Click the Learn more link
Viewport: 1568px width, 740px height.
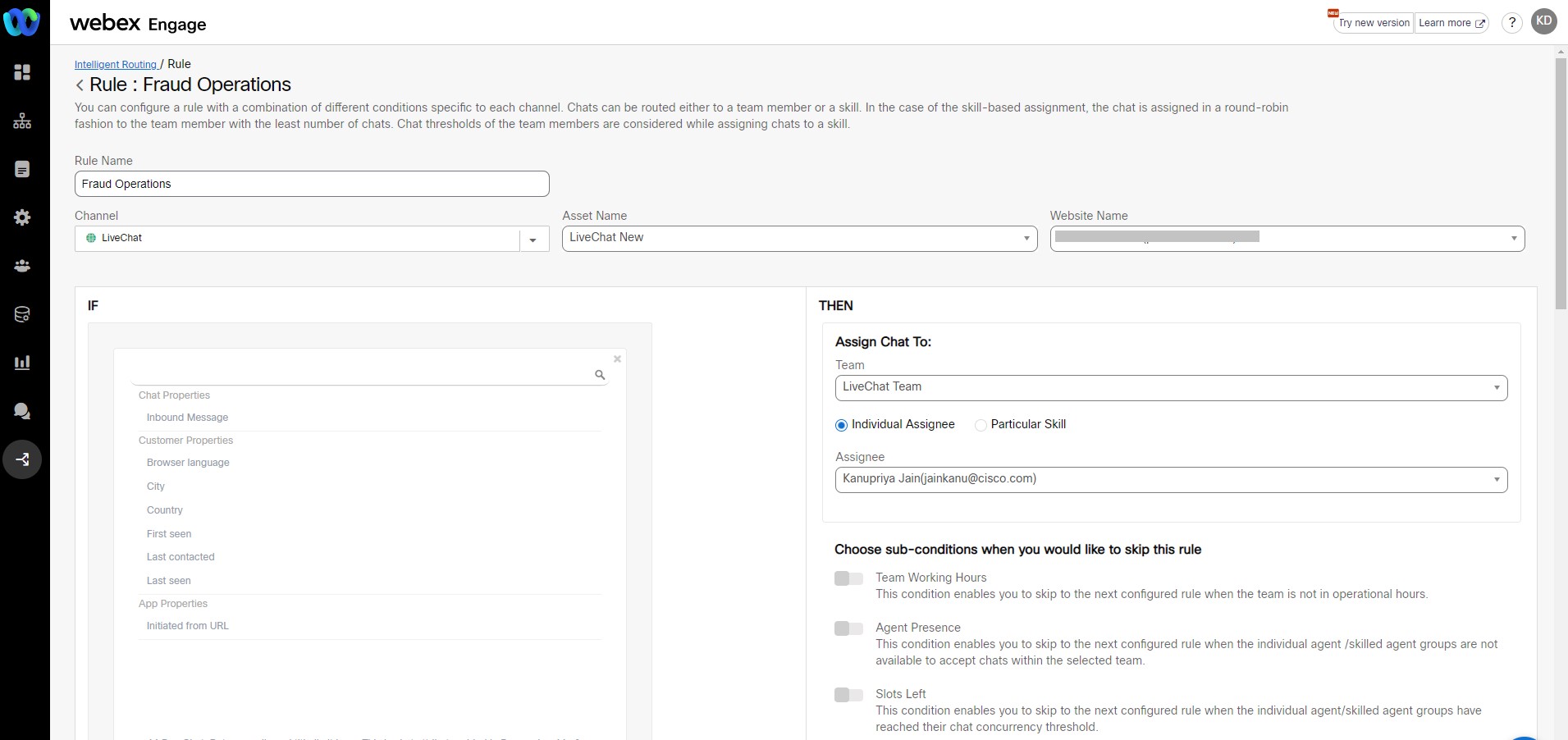click(1451, 23)
